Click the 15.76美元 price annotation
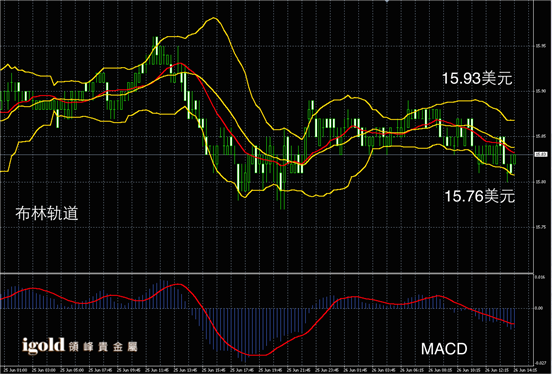Image resolution: width=552 pixels, height=374 pixels. click(x=479, y=196)
